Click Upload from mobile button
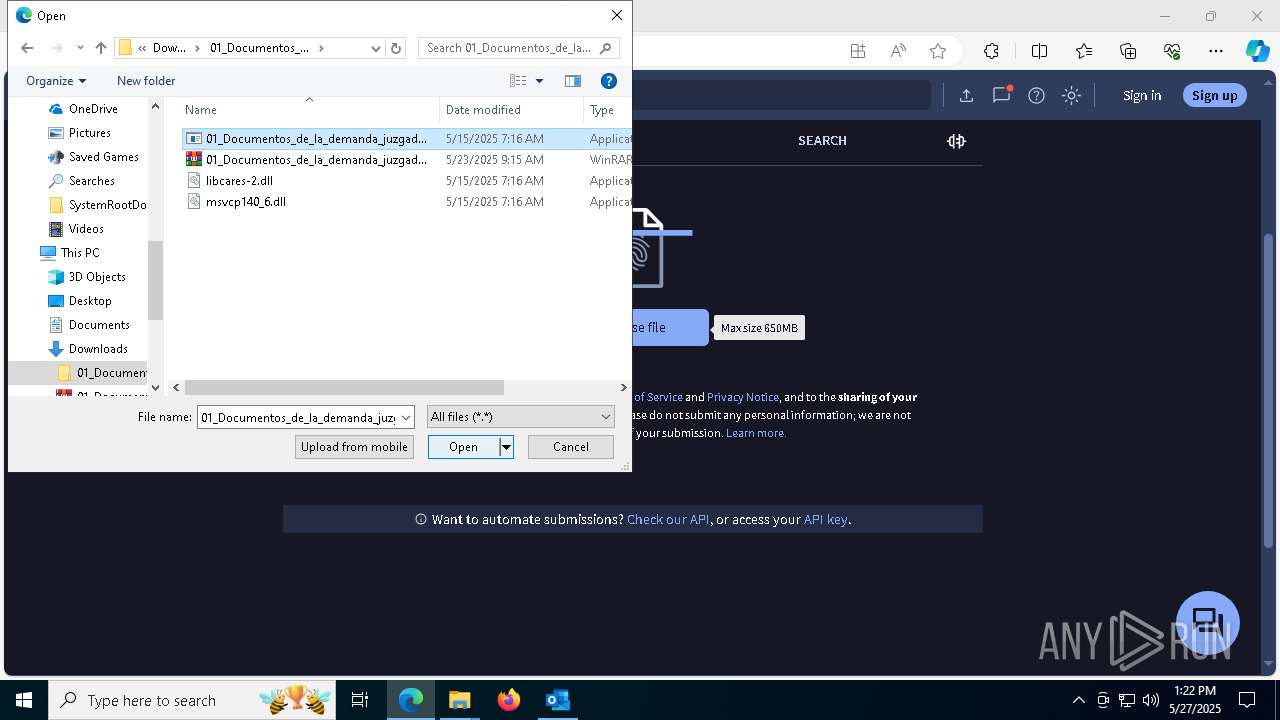This screenshot has width=1280, height=720. coord(354,447)
